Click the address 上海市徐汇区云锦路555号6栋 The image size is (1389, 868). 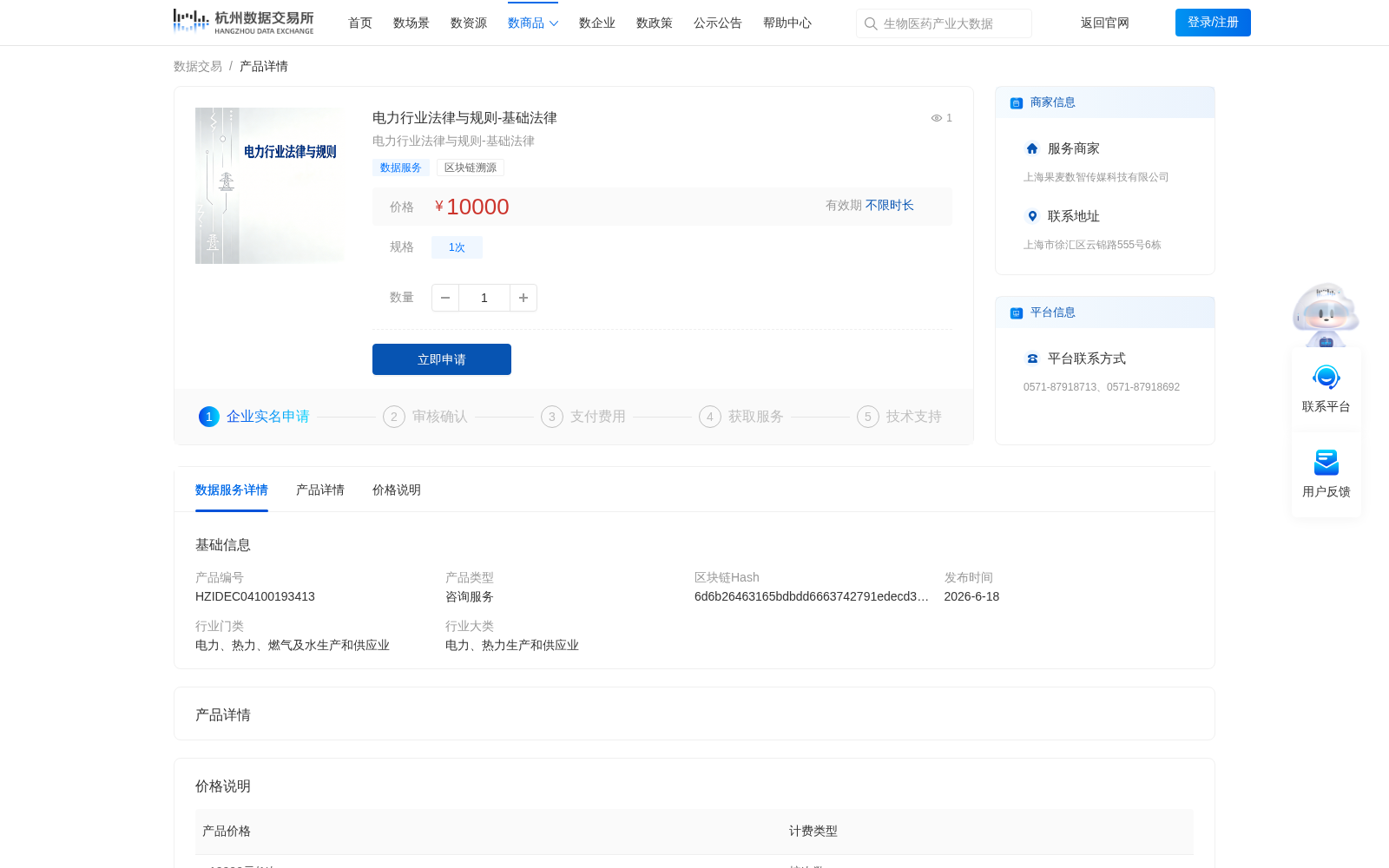(1092, 245)
